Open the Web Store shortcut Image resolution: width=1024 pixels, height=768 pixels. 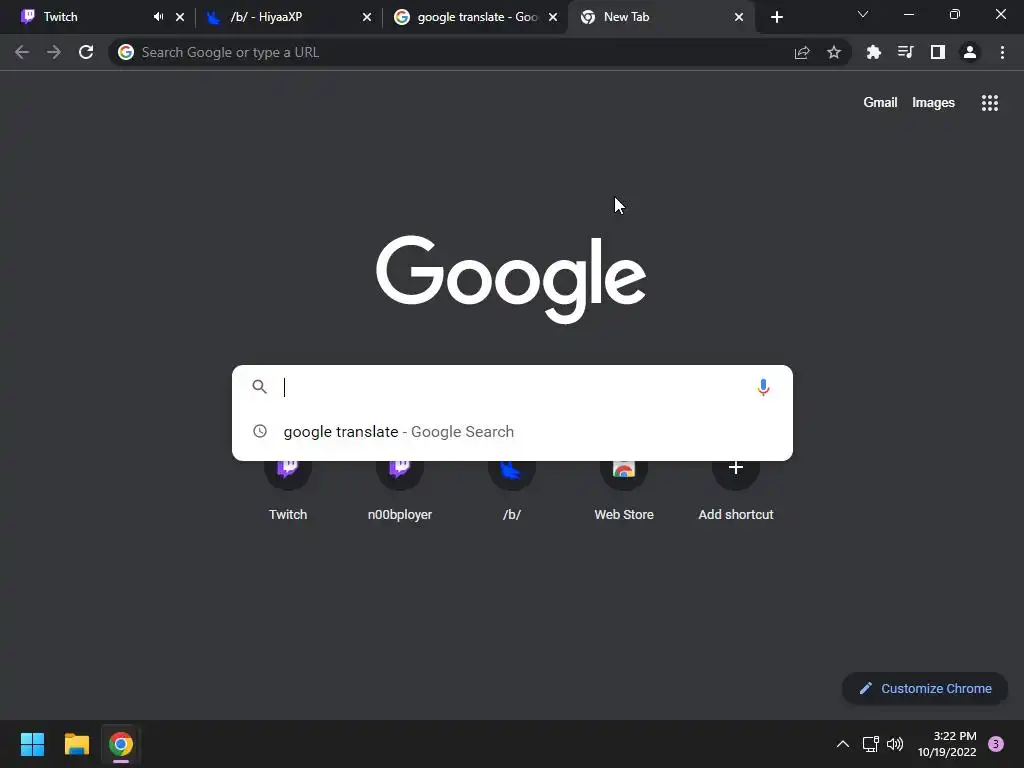624,489
